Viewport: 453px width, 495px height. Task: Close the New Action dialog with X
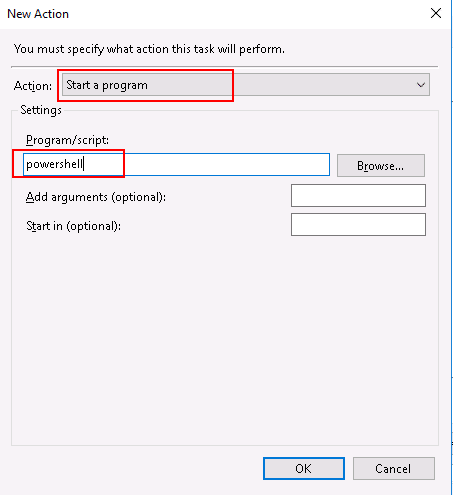(x=436, y=14)
